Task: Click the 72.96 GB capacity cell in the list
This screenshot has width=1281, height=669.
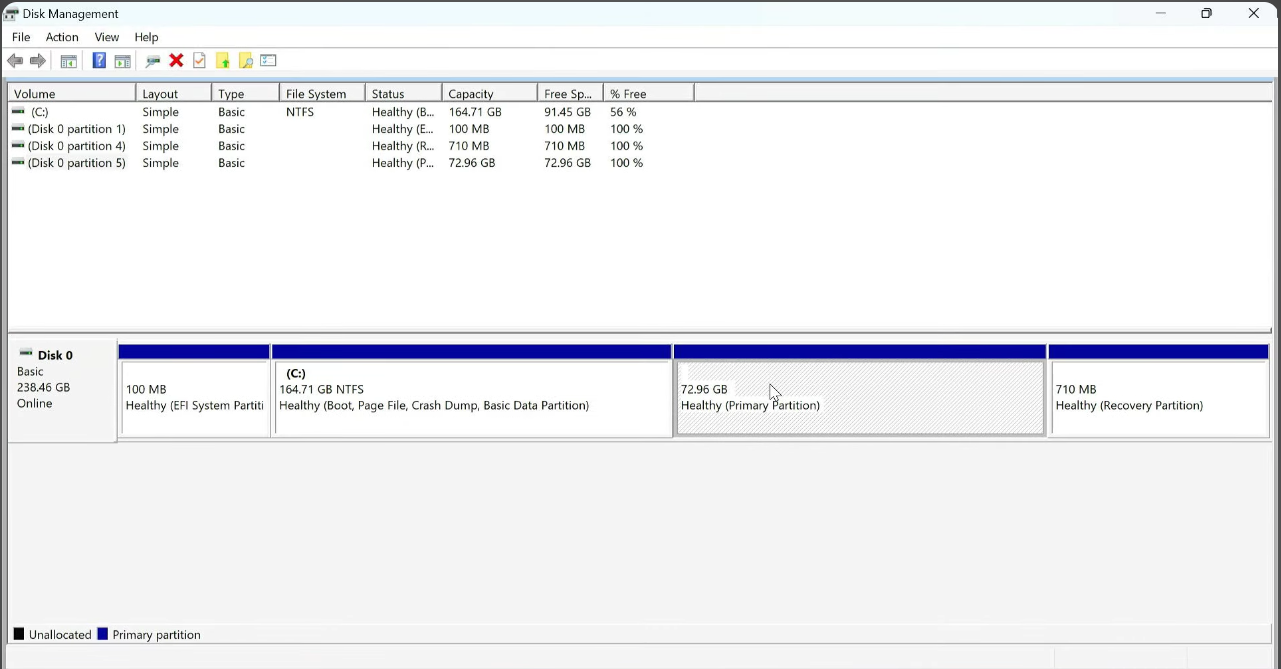Action: [x=472, y=163]
